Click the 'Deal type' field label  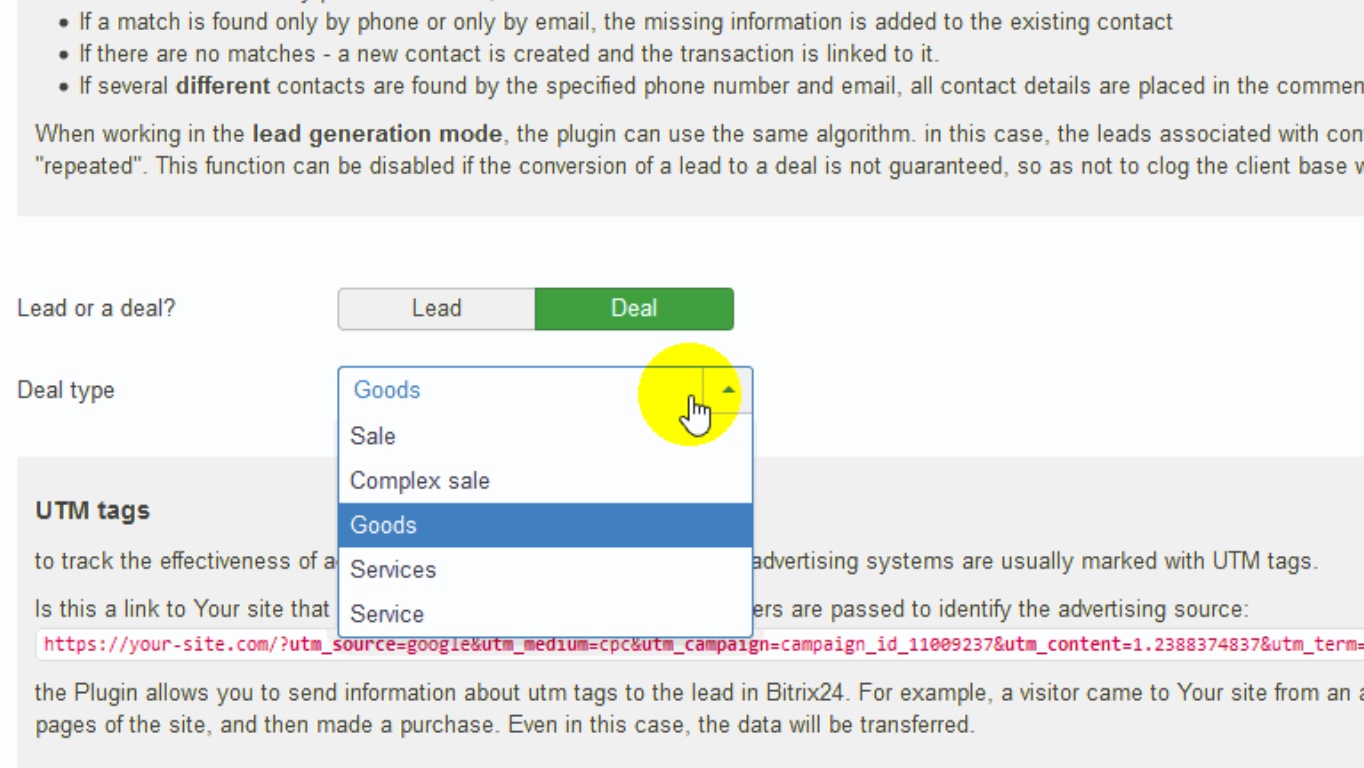[66, 390]
